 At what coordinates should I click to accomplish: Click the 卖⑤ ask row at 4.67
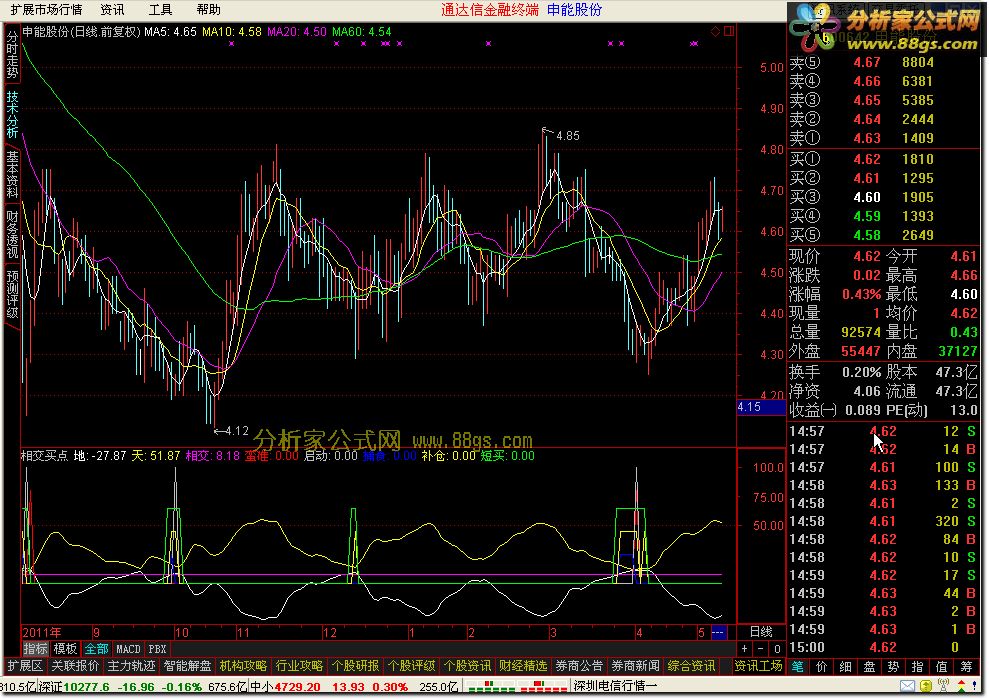(x=883, y=62)
